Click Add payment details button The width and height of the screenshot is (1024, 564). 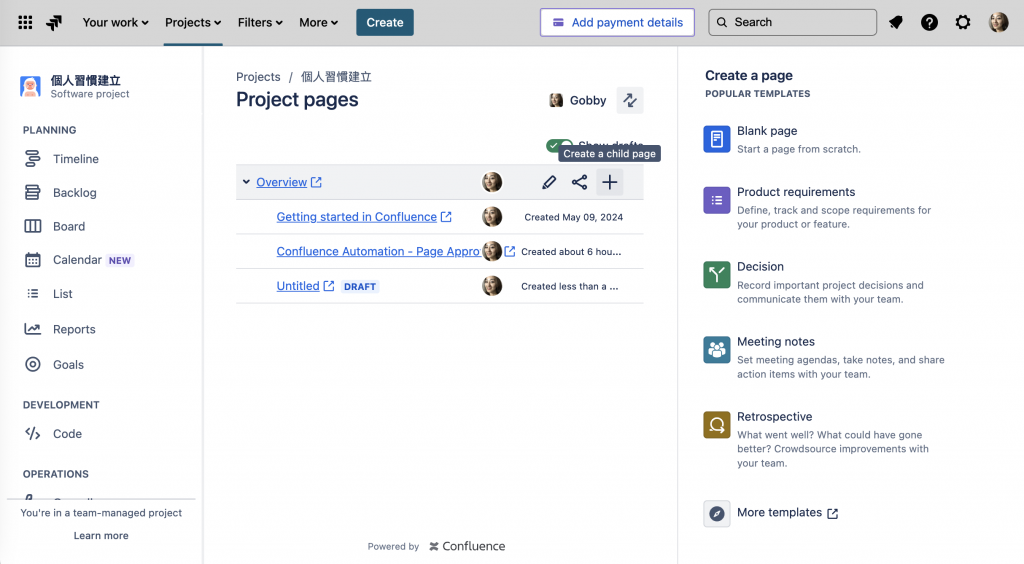617,23
